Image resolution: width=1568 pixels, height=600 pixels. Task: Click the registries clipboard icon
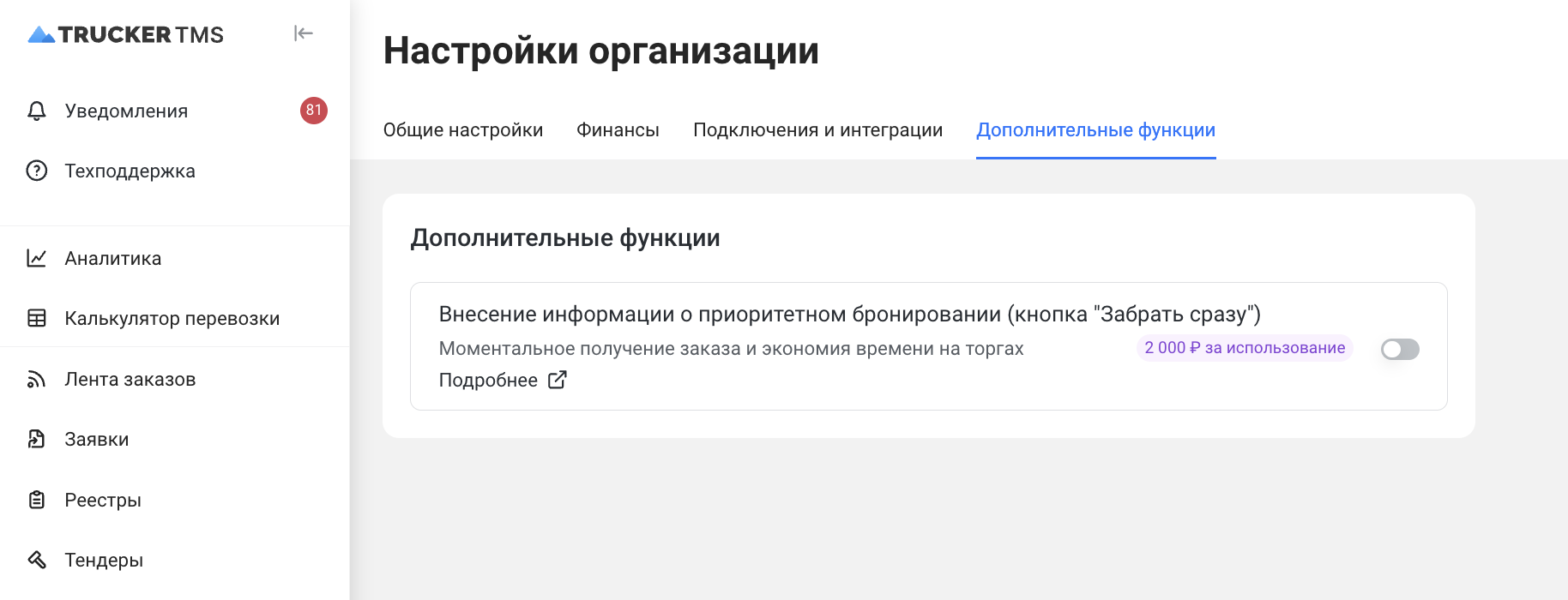coord(36,500)
